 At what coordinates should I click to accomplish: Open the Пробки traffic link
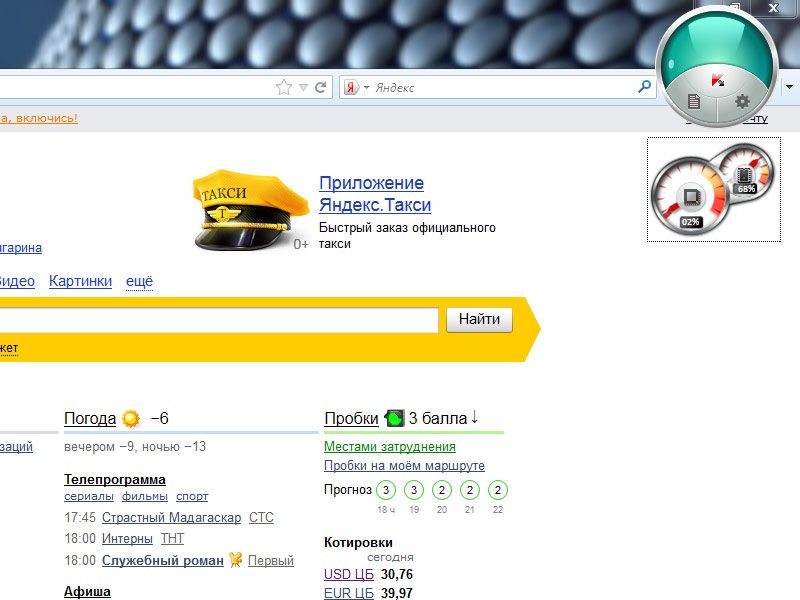coord(352,419)
